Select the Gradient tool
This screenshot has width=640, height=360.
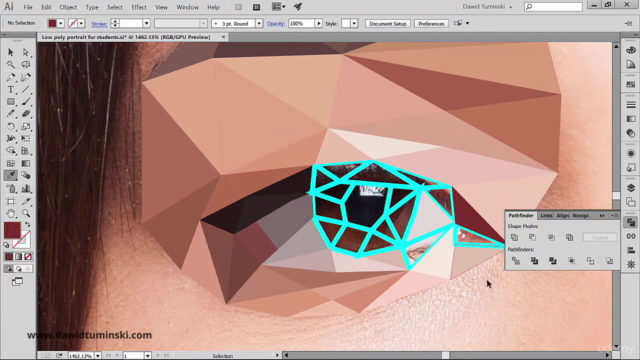(26, 163)
